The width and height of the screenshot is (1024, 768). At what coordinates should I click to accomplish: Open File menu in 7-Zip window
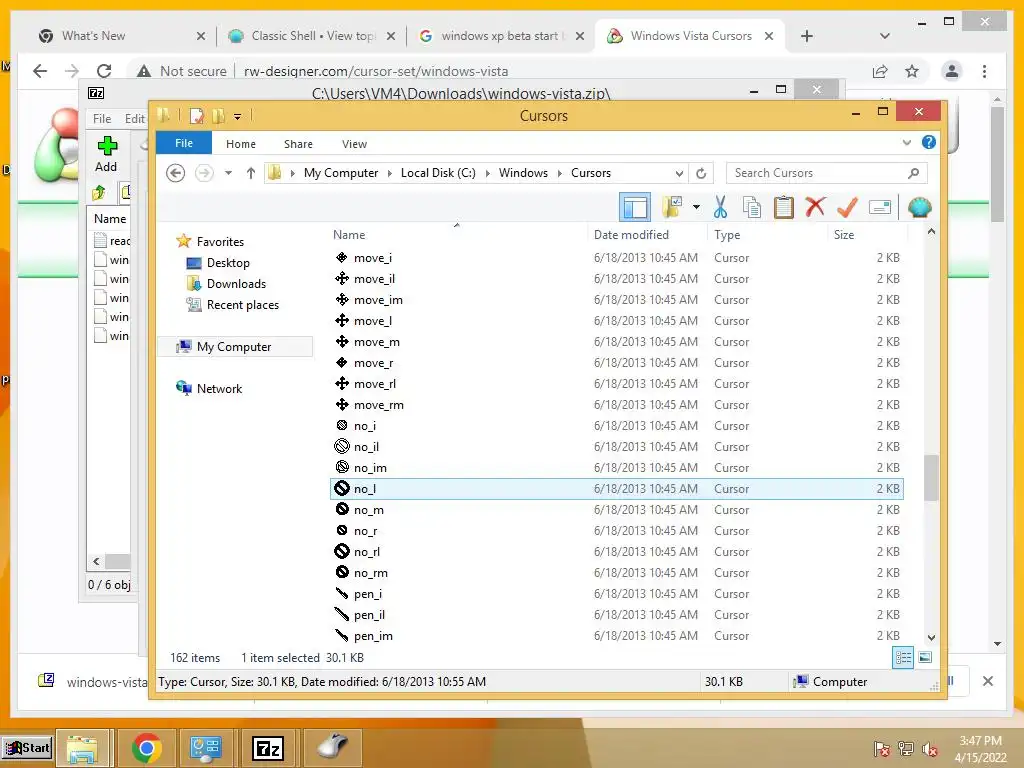pos(102,119)
